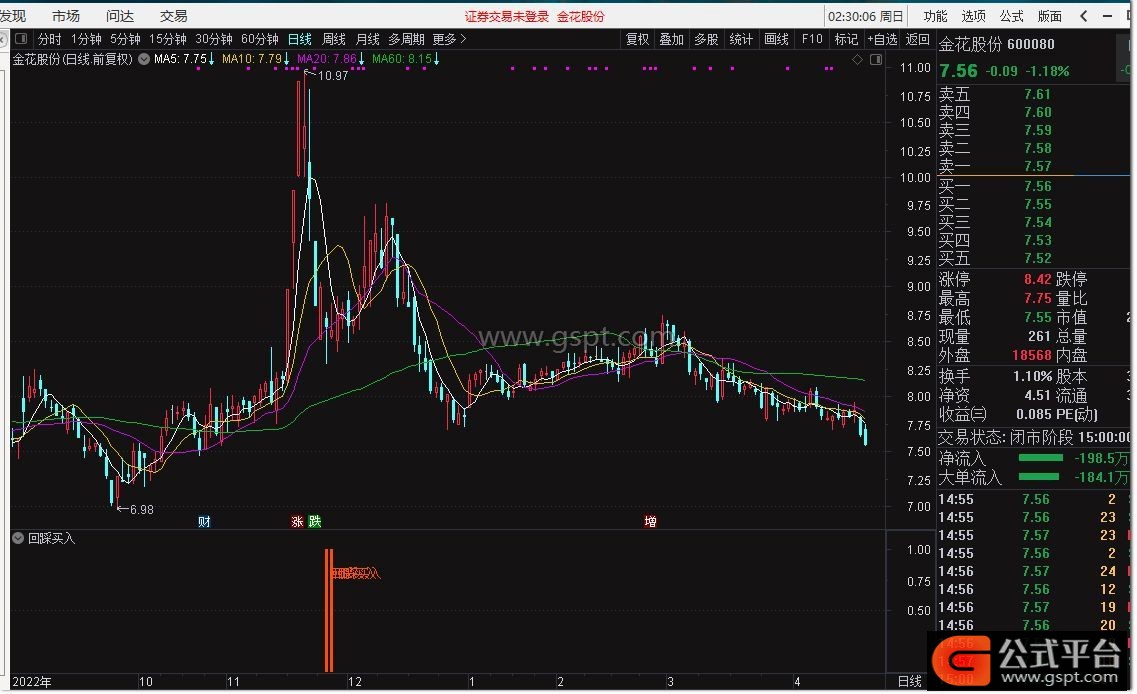Click the 日线 period label at bottom right
The width and height of the screenshot is (1137, 694).
point(909,682)
